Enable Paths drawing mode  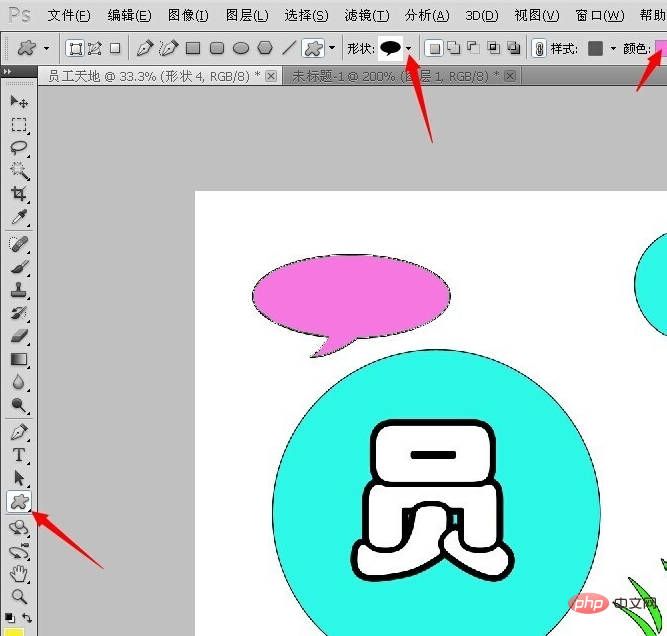pos(95,48)
